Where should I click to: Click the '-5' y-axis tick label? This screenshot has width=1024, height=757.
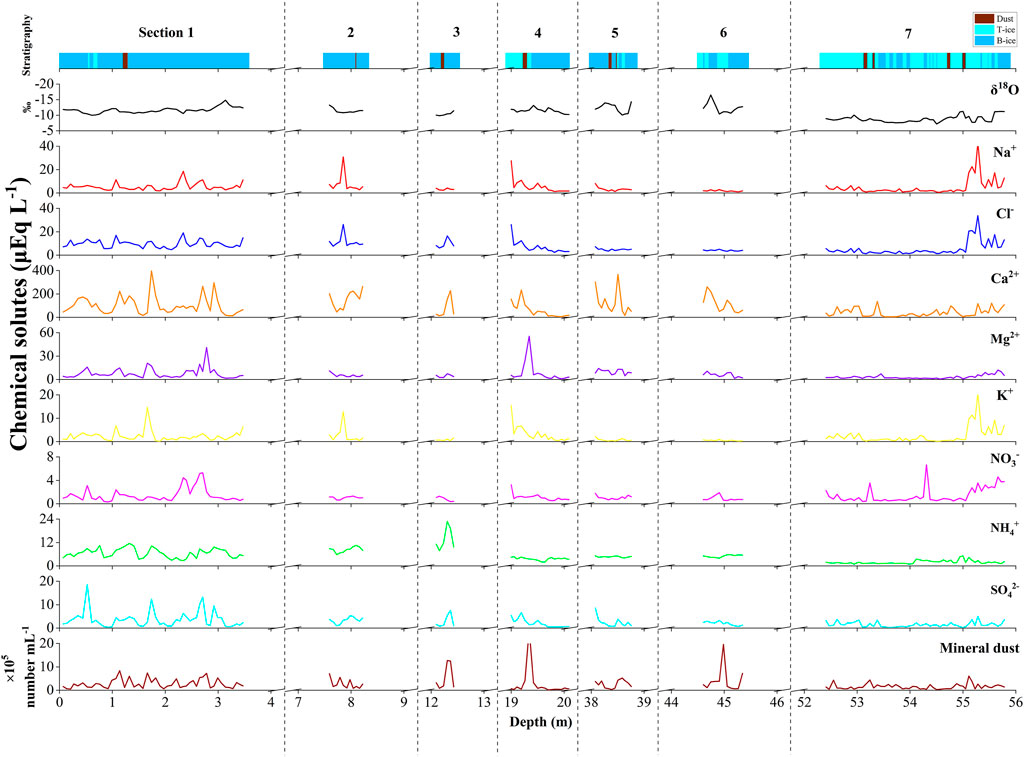click(x=48, y=131)
